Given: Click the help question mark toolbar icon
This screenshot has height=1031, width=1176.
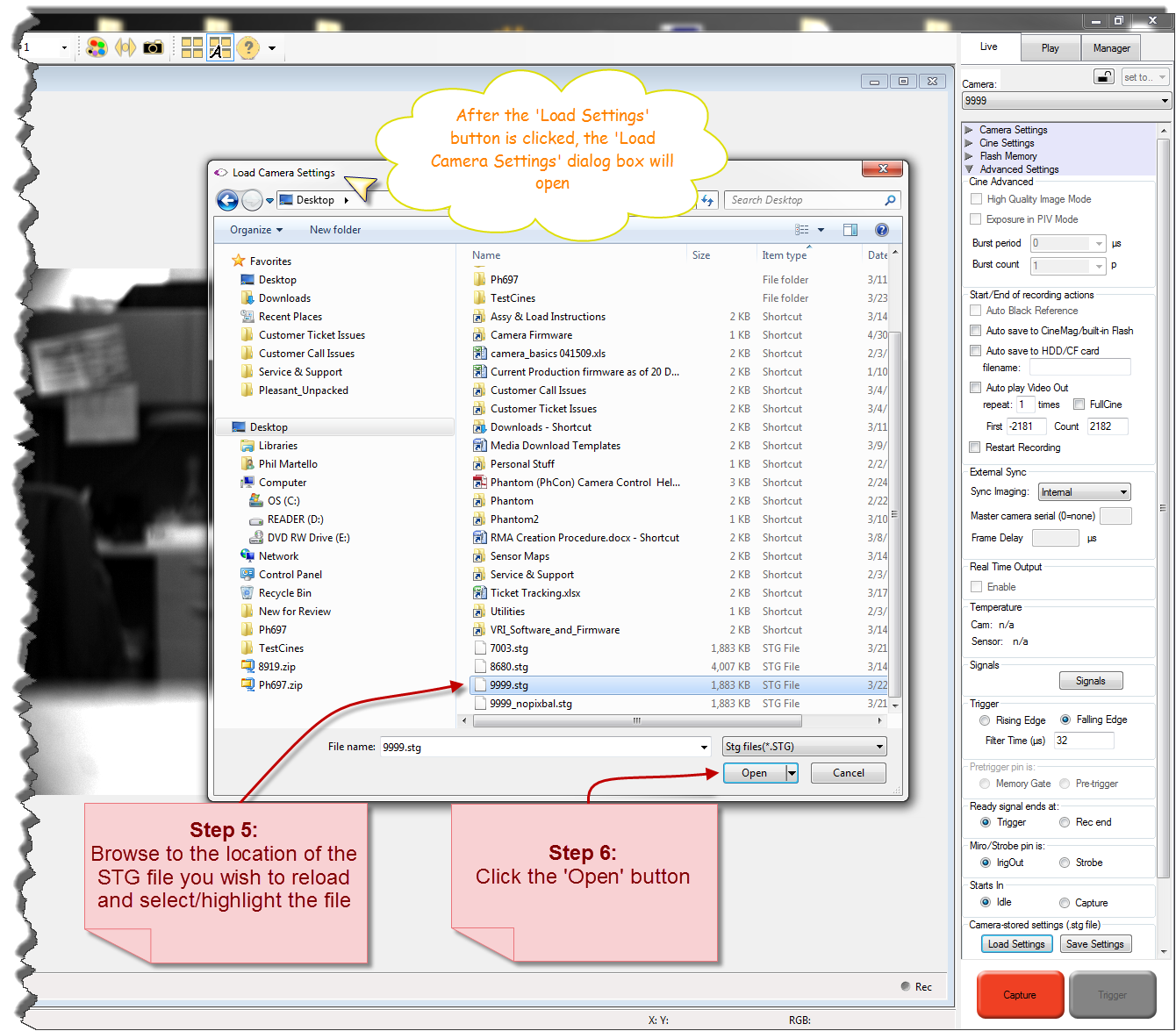Looking at the screenshot, I should 247,47.
